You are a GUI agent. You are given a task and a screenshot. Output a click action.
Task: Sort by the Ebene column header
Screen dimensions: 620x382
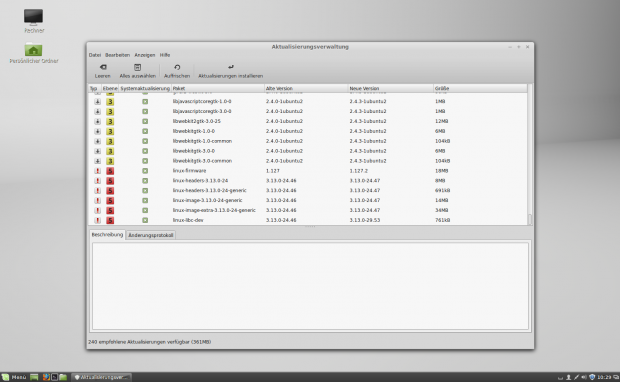(110, 89)
